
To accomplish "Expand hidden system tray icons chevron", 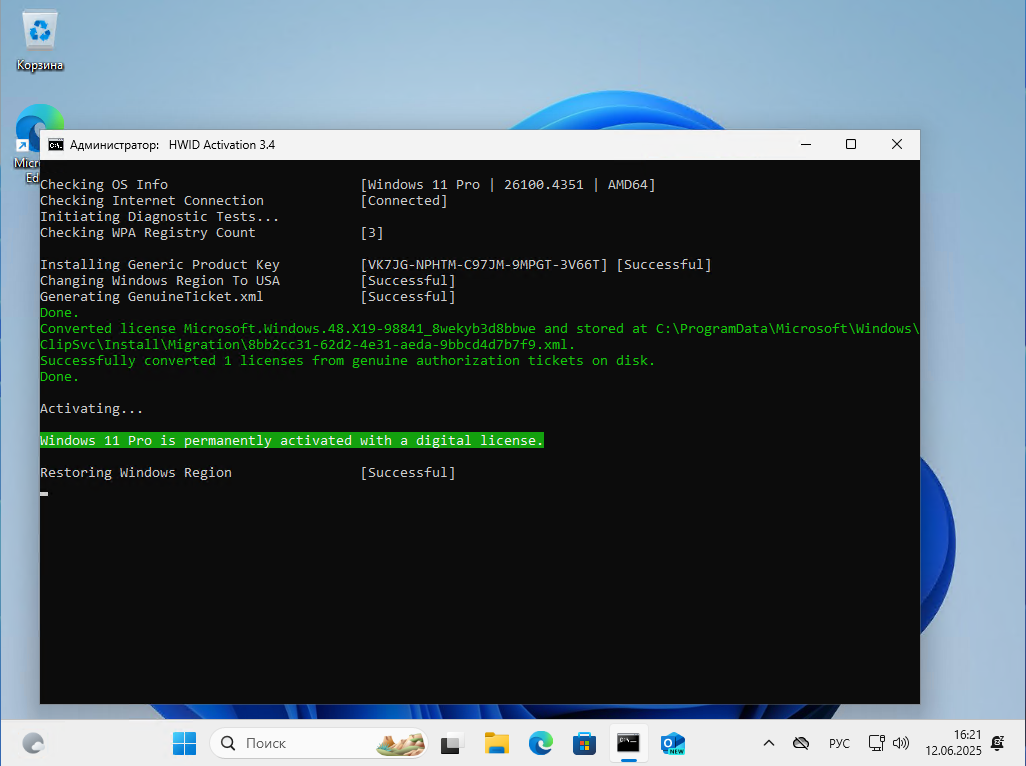I will [x=769, y=743].
